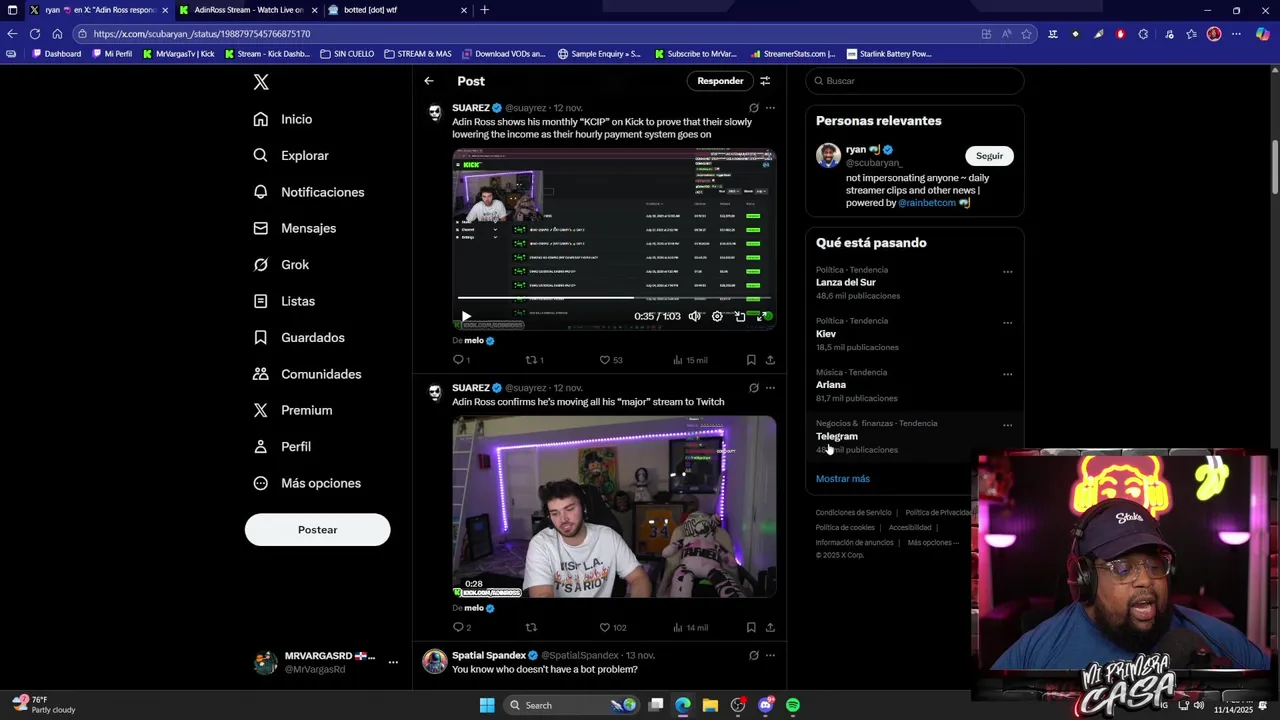Open Inicio home from the sidebar

[x=283, y=119]
